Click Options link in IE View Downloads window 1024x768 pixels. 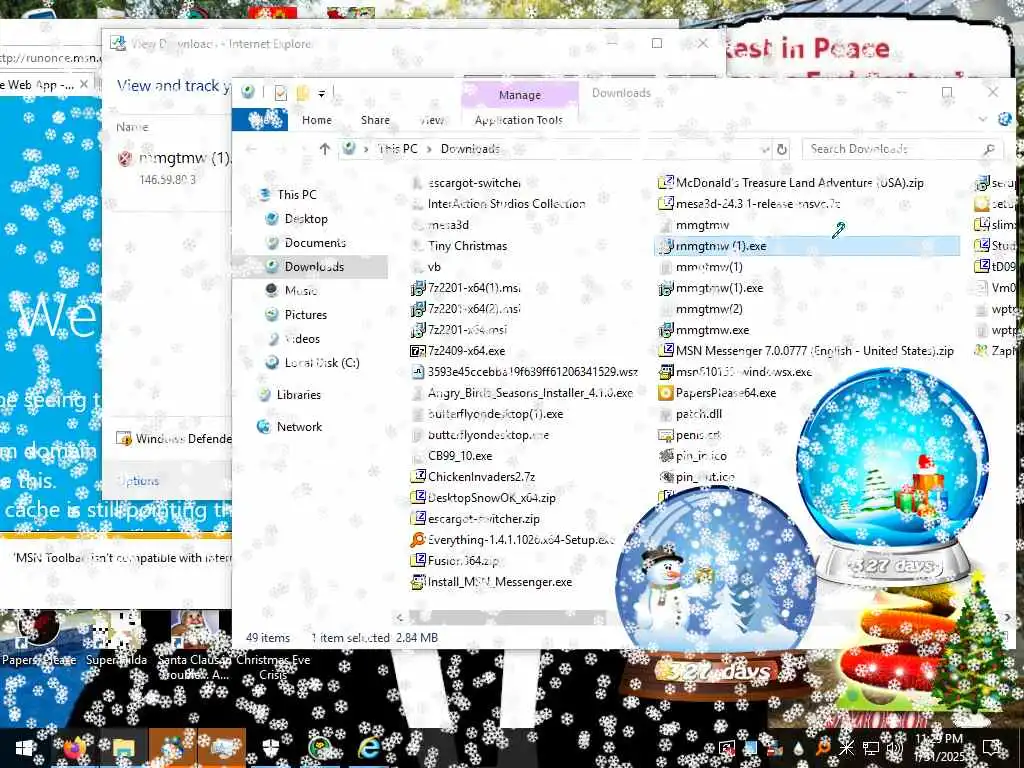138,481
